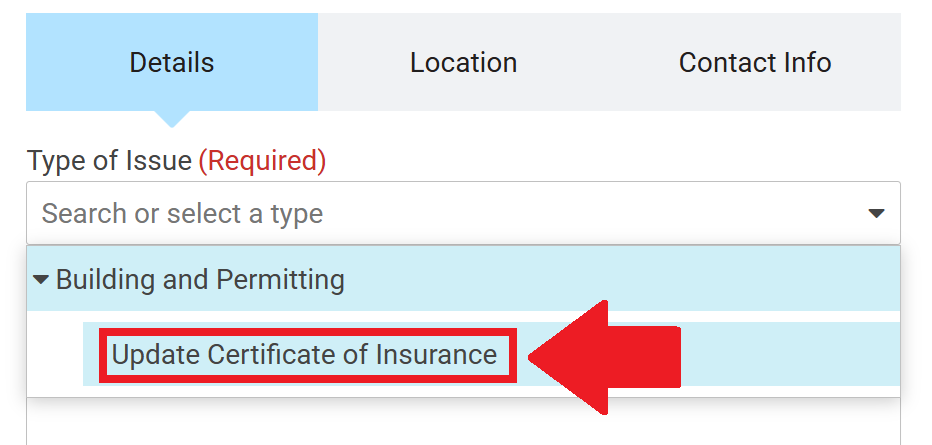
Task: Click the Details tab pointer notch
Action: point(172,119)
